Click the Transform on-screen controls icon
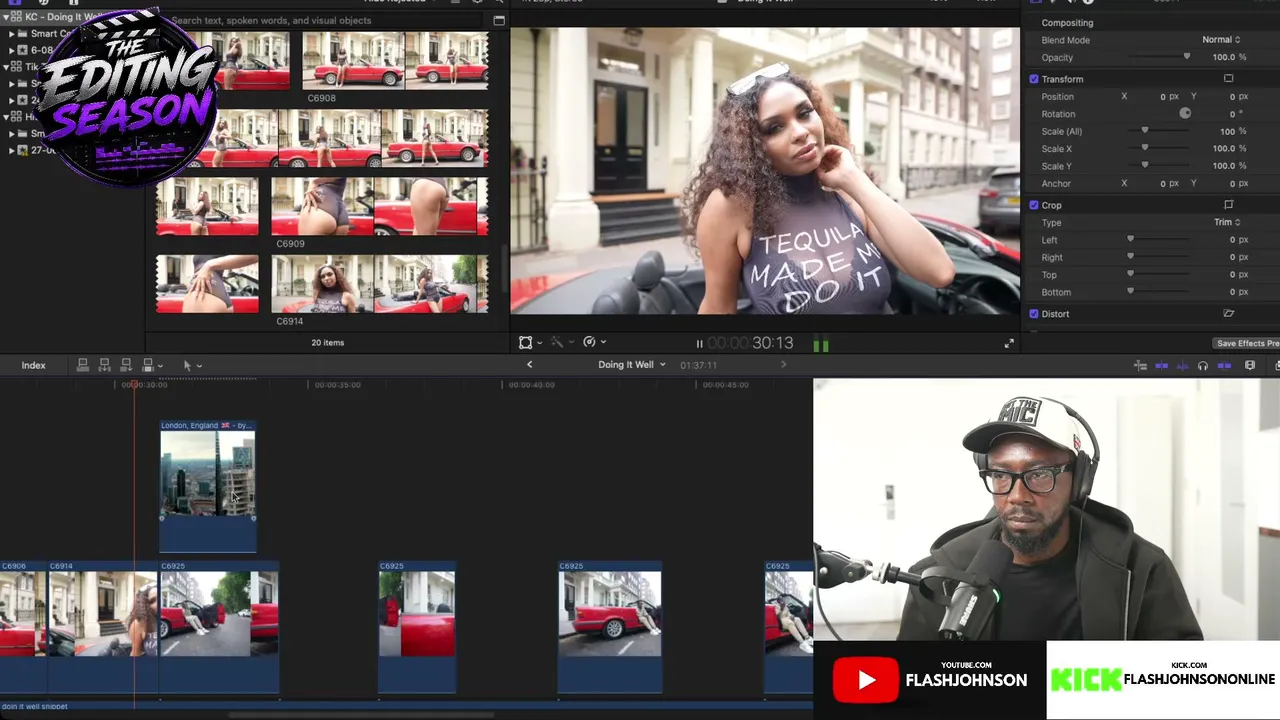The height and width of the screenshot is (720, 1280). (1228, 79)
